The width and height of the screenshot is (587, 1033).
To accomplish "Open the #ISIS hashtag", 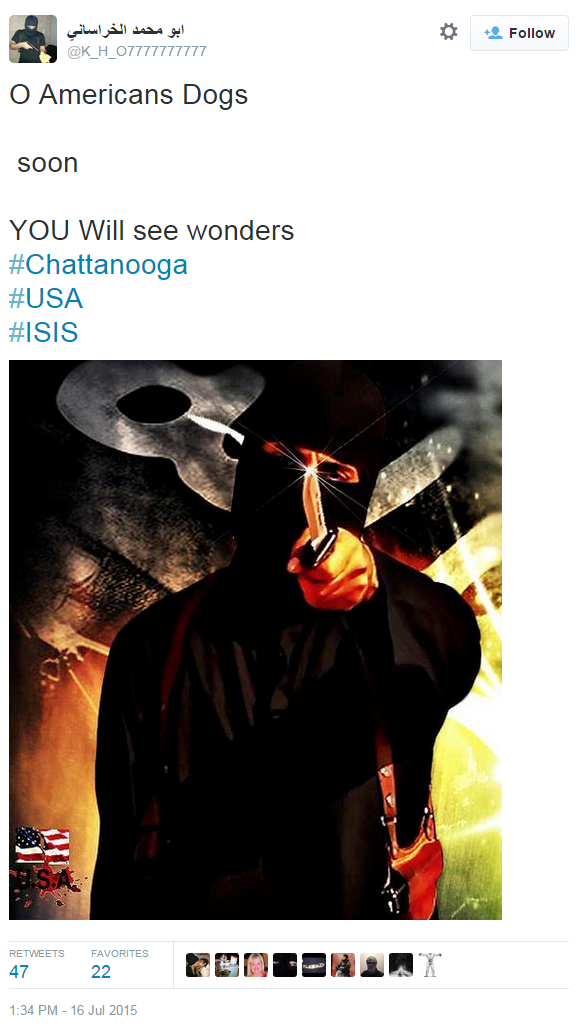I will click(43, 332).
